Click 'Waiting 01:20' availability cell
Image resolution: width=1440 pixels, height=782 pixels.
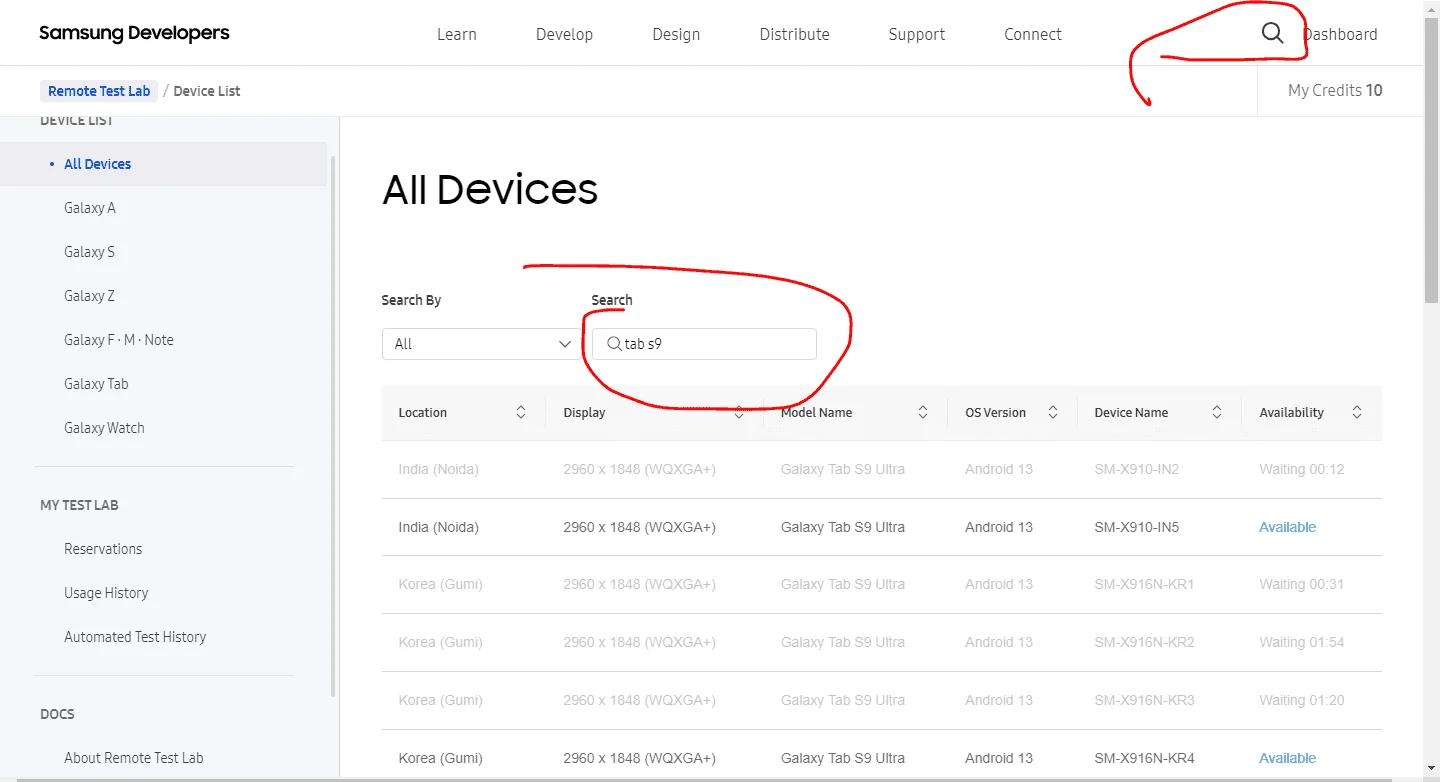[1301, 700]
